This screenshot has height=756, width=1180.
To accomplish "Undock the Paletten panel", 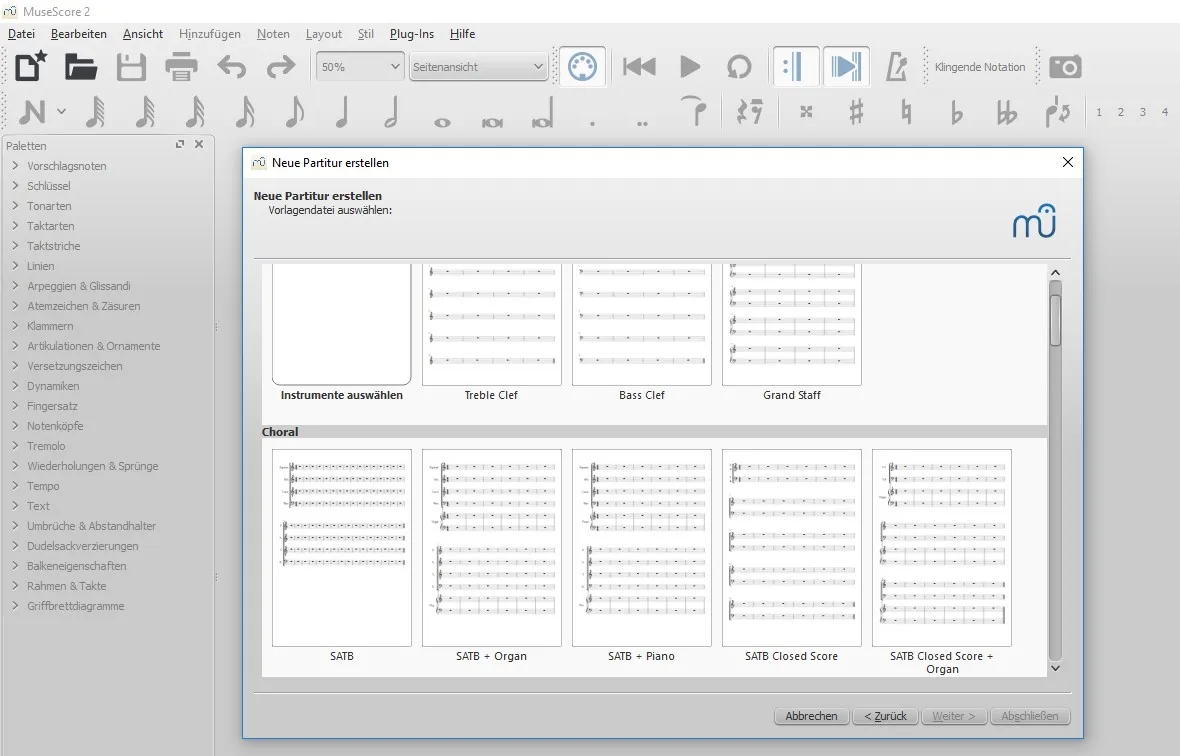I will click(180, 144).
